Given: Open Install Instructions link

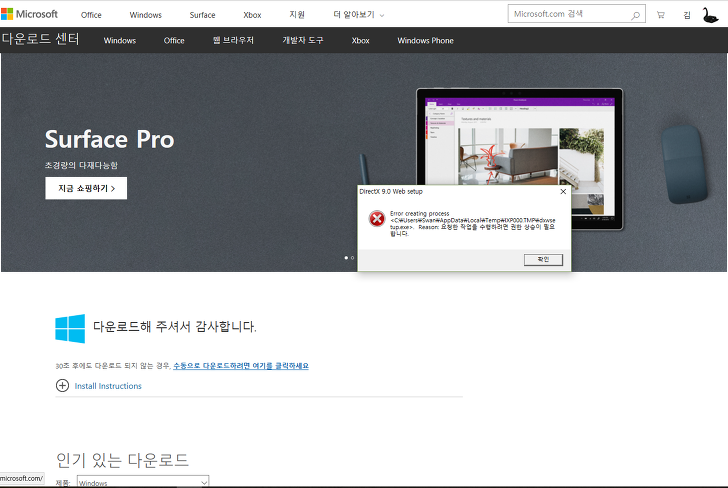Looking at the screenshot, I should (108, 386).
